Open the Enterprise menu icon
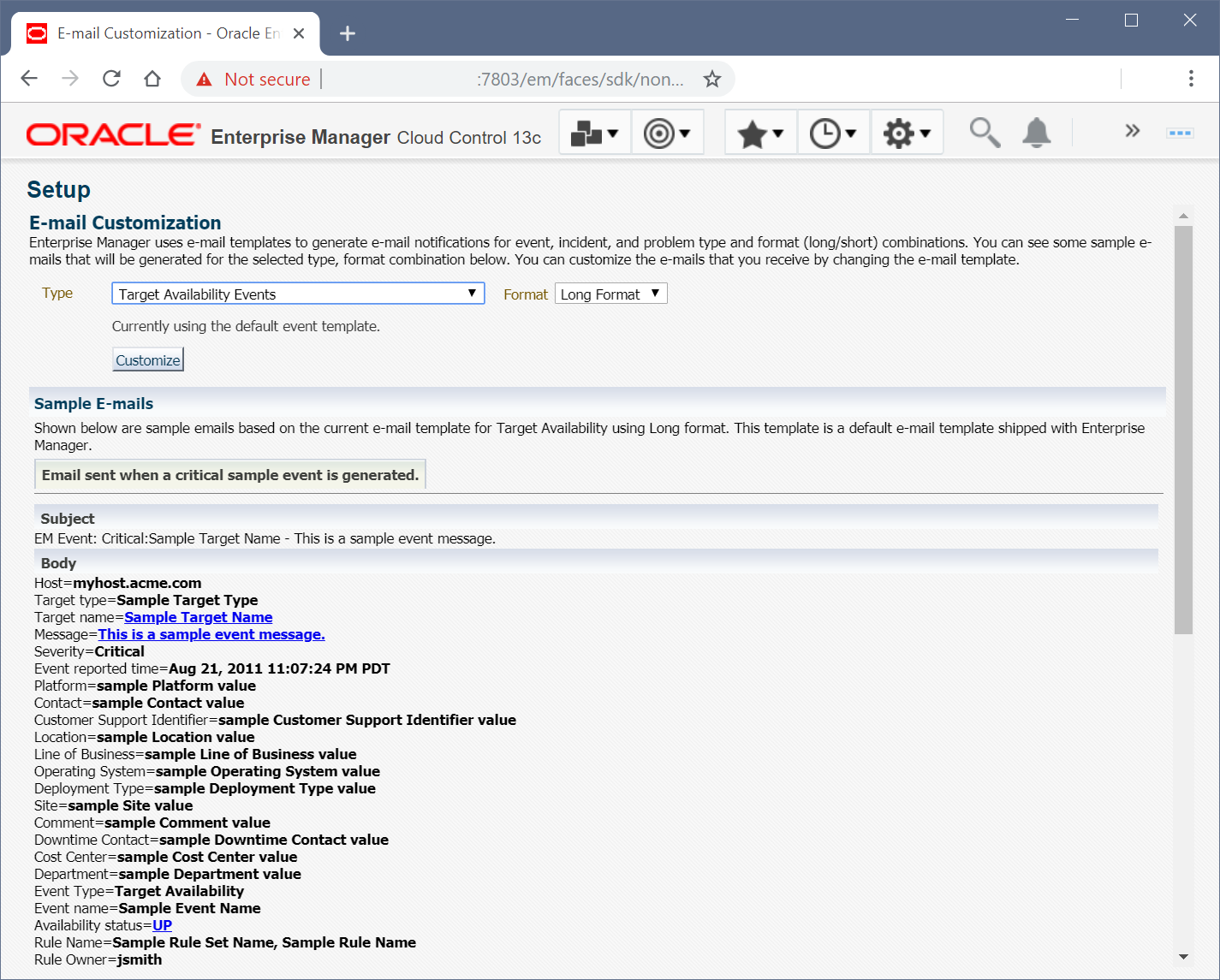1220x980 pixels. point(594,133)
